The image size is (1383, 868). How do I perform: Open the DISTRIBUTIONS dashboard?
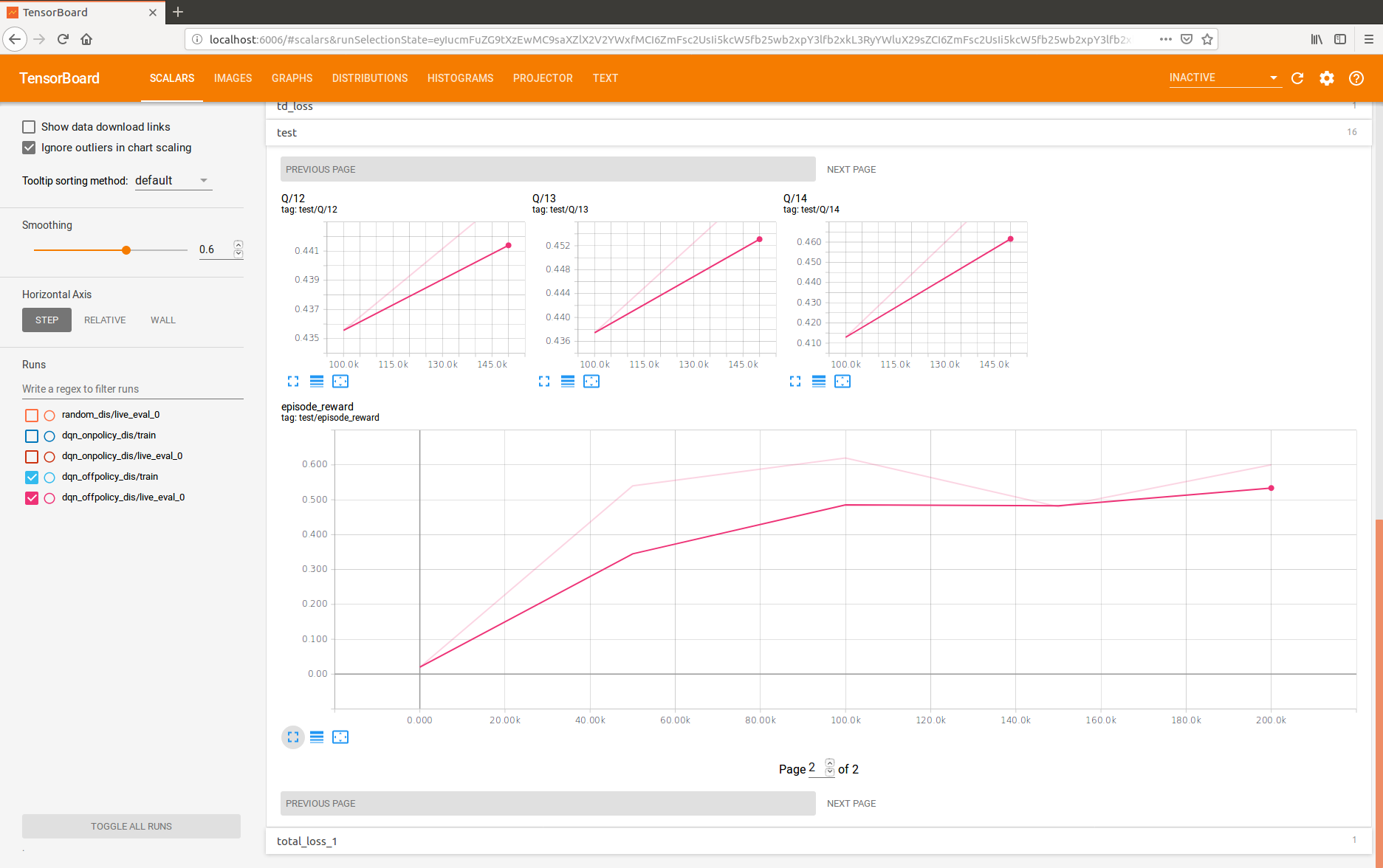click(x=370, y=78)
